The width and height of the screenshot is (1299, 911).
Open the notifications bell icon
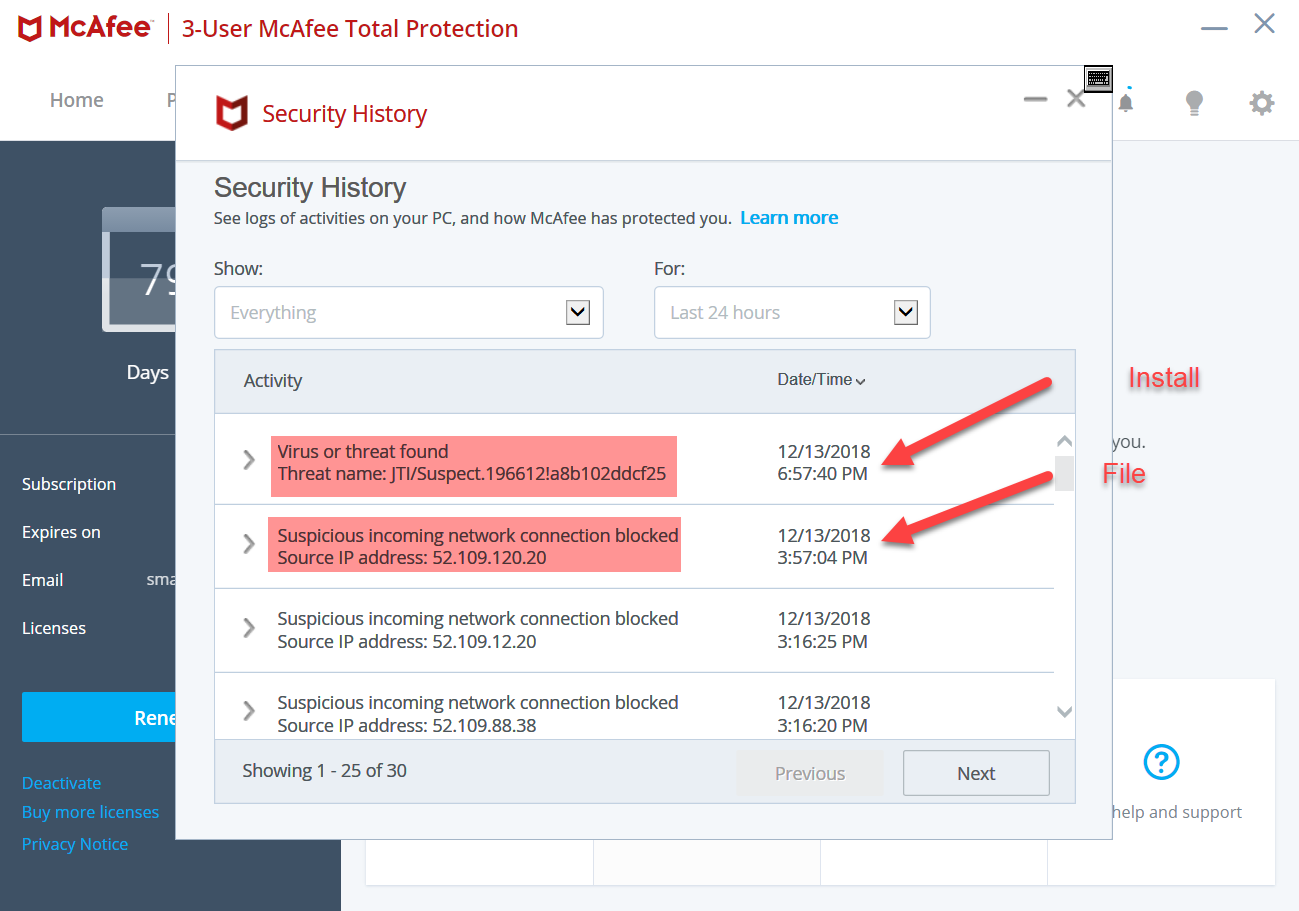1126,102
